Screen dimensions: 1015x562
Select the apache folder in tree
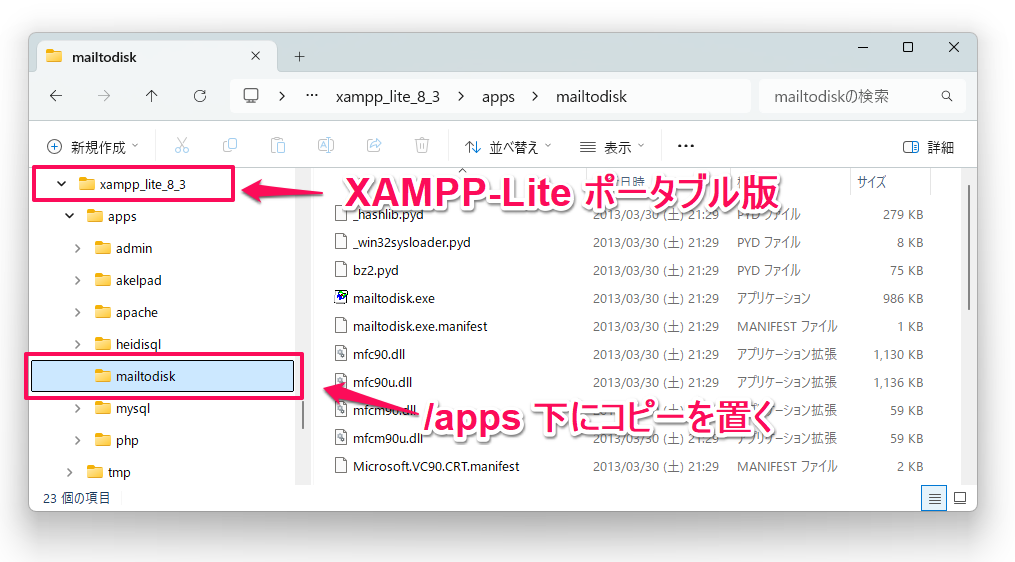[137, 312]
